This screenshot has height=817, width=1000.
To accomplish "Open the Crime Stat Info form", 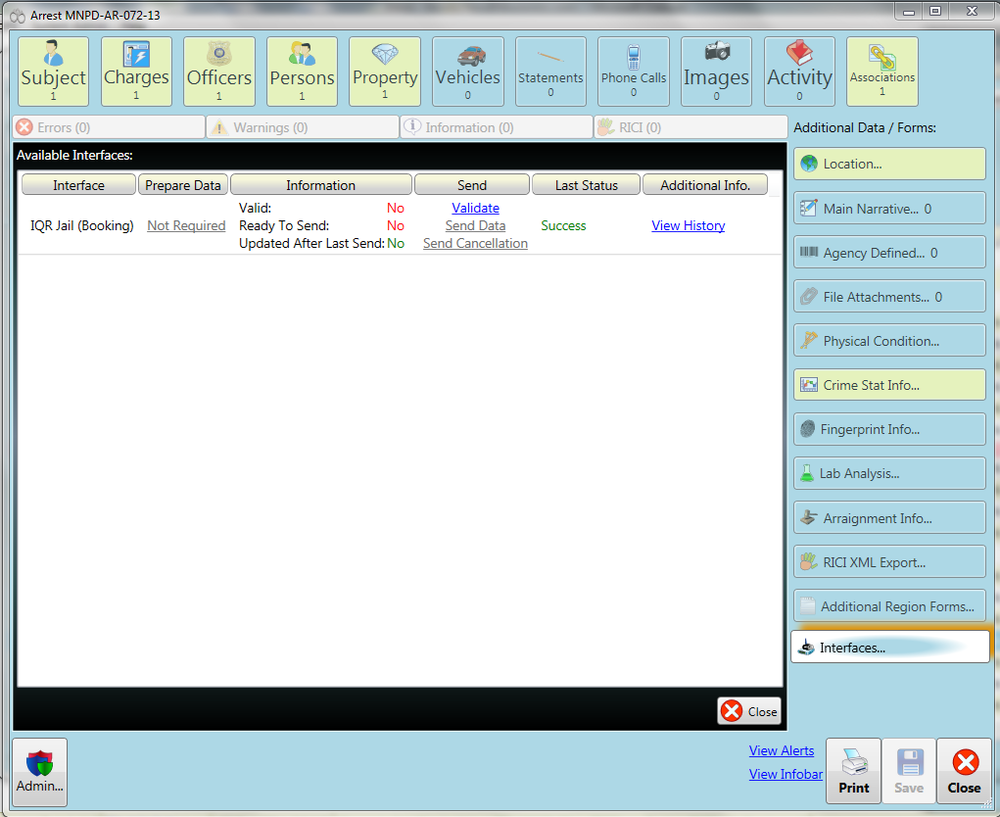I will pyautogui.click(x=889, y=384).
